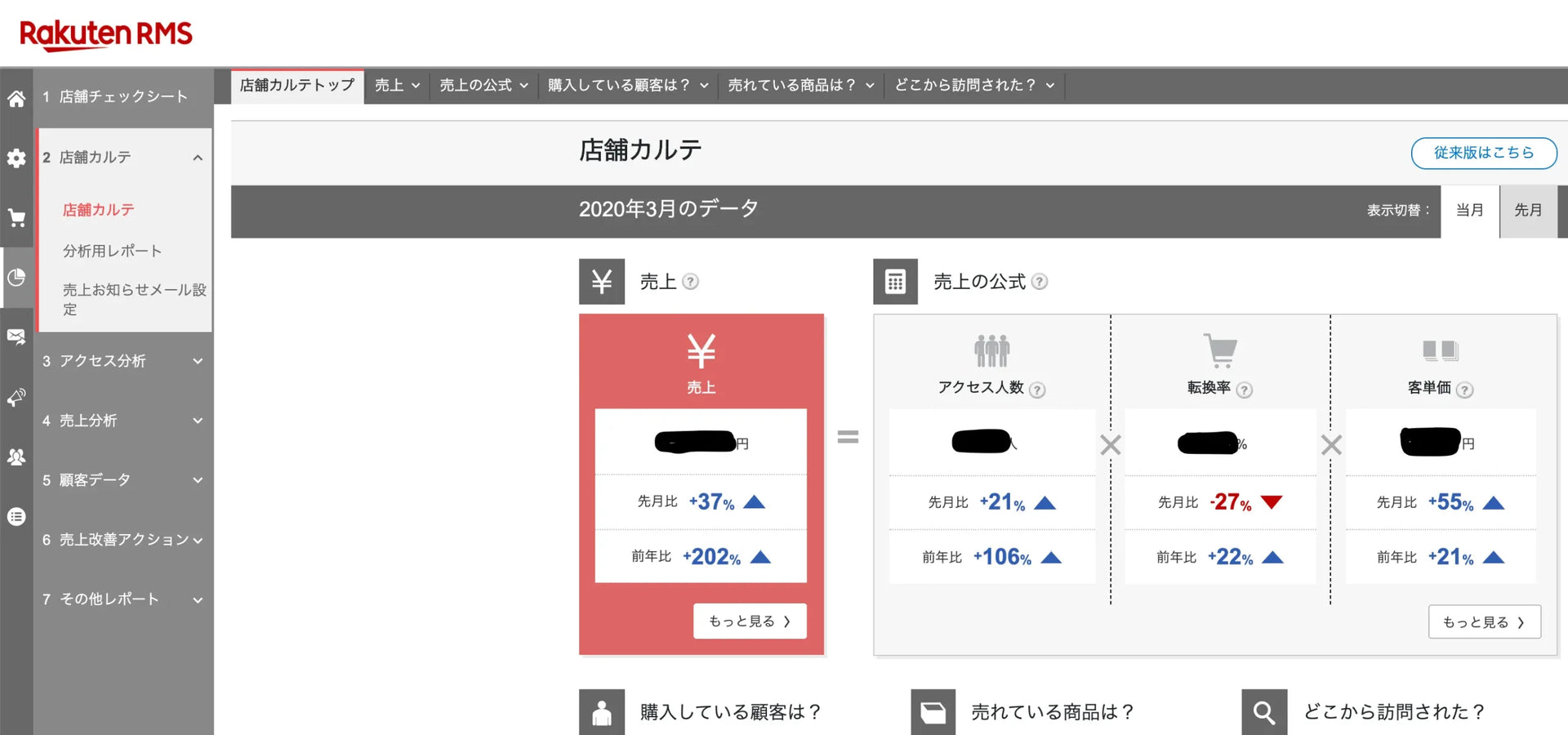Screen dimensions: 1568x735
Task: Click the large yen symbol in red card
Action: (x=701, y=351)
